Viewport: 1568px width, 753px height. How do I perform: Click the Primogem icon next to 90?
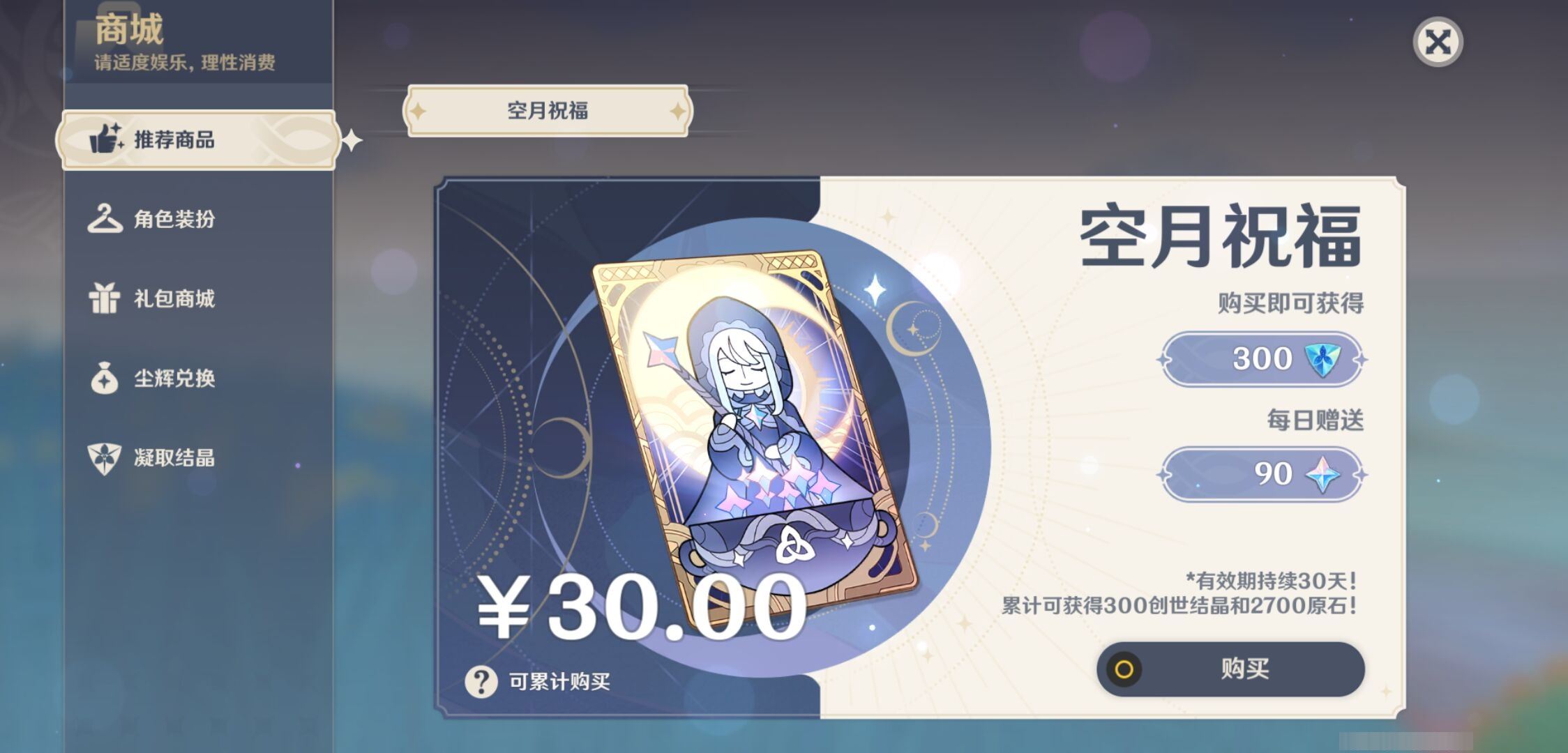tap(1322, 475)
